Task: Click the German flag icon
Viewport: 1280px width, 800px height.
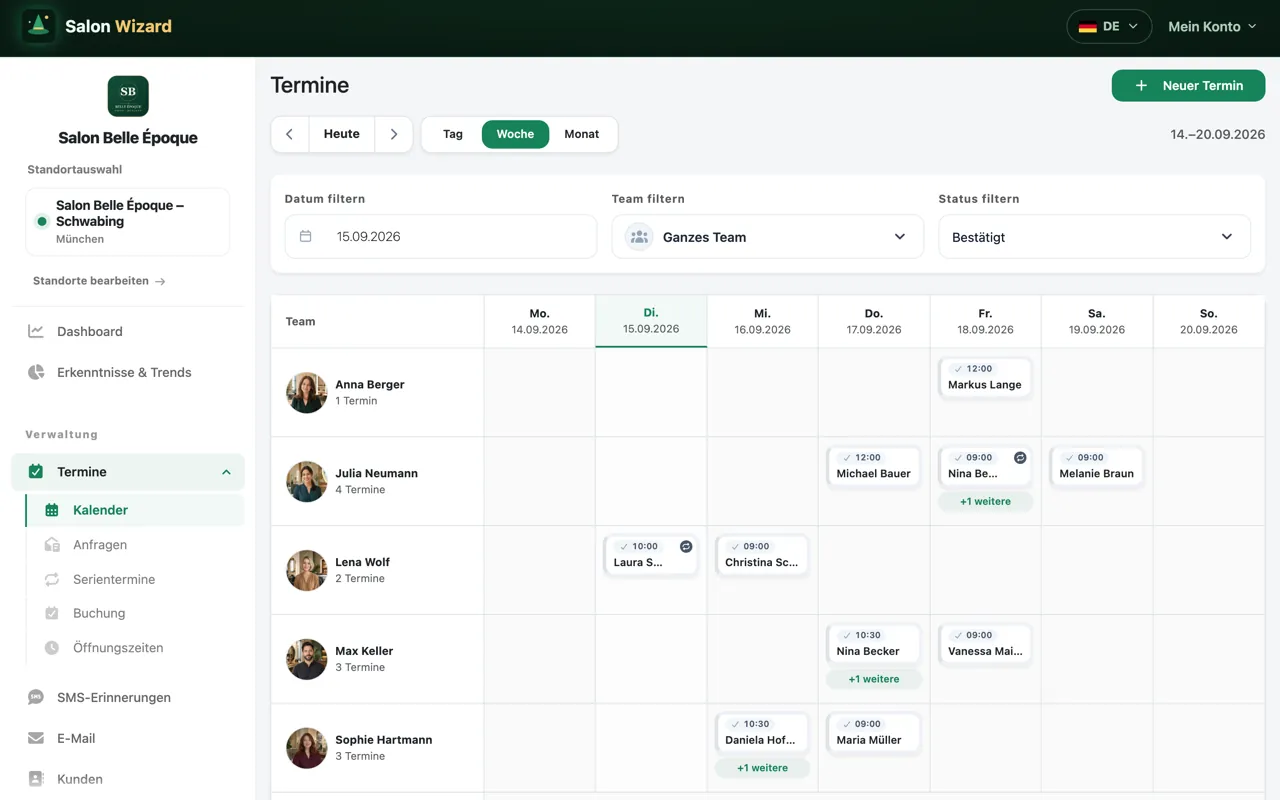Action: click(x=1088, y=26)
